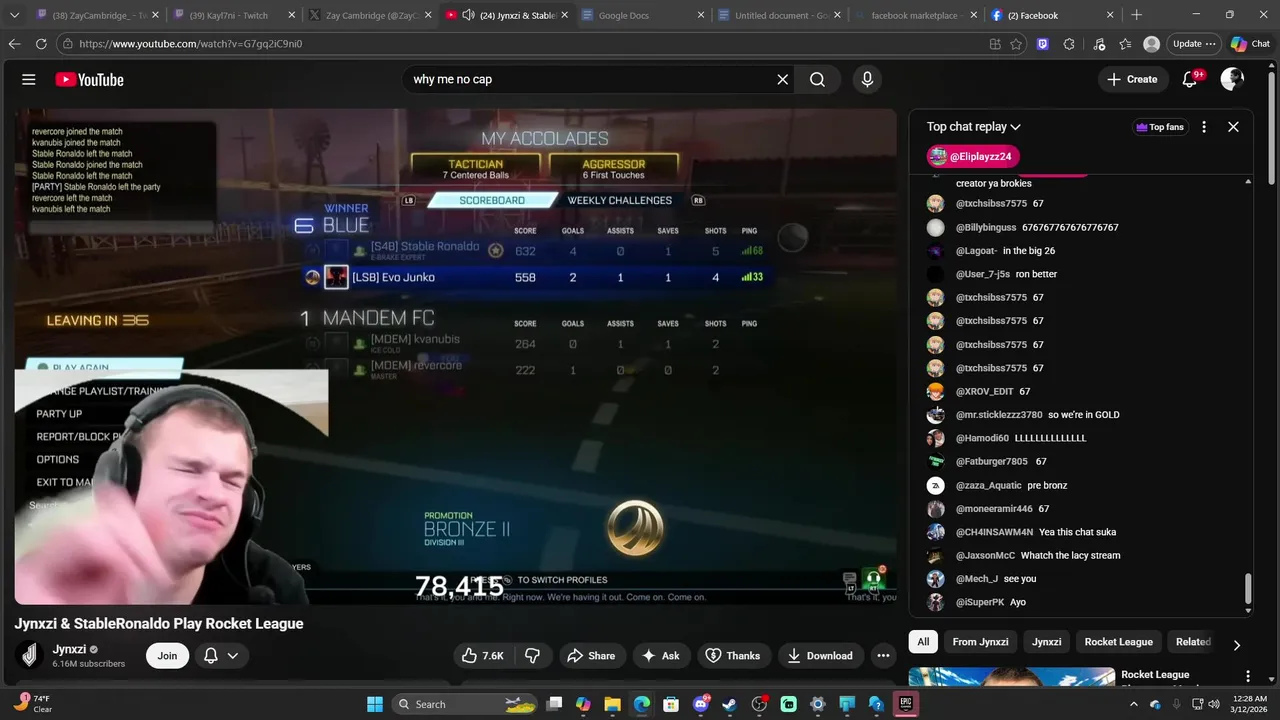Image resolution: width=1280 pixels, height=720 pixels.
Task: Go back in the browser
Action: click(14, 44)
